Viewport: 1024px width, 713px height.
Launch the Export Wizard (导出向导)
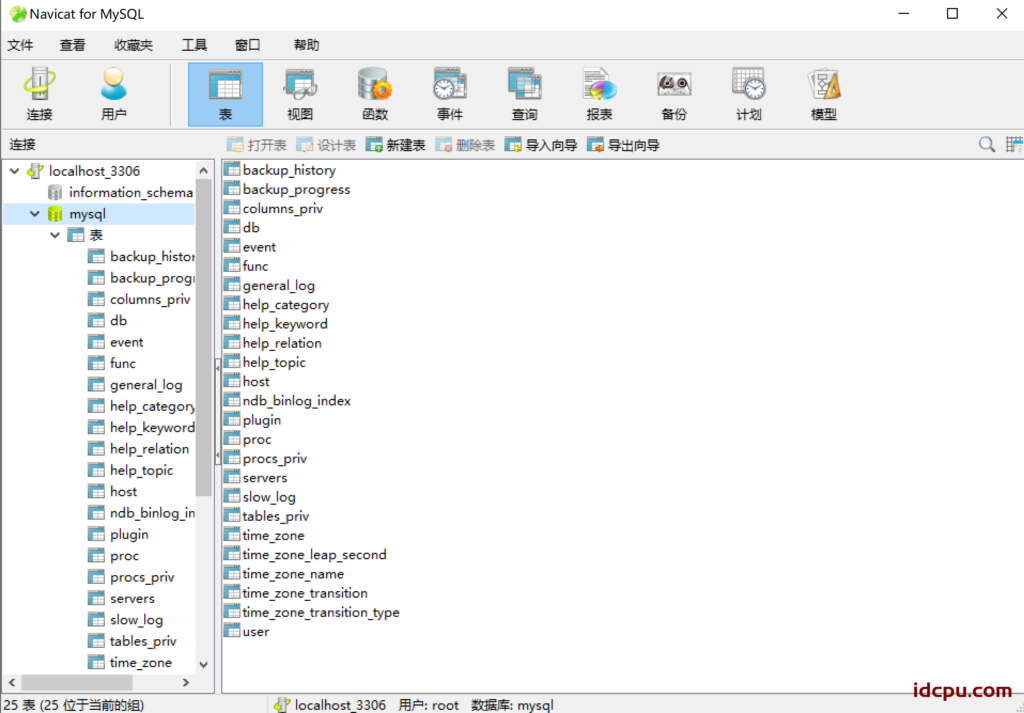623,145
